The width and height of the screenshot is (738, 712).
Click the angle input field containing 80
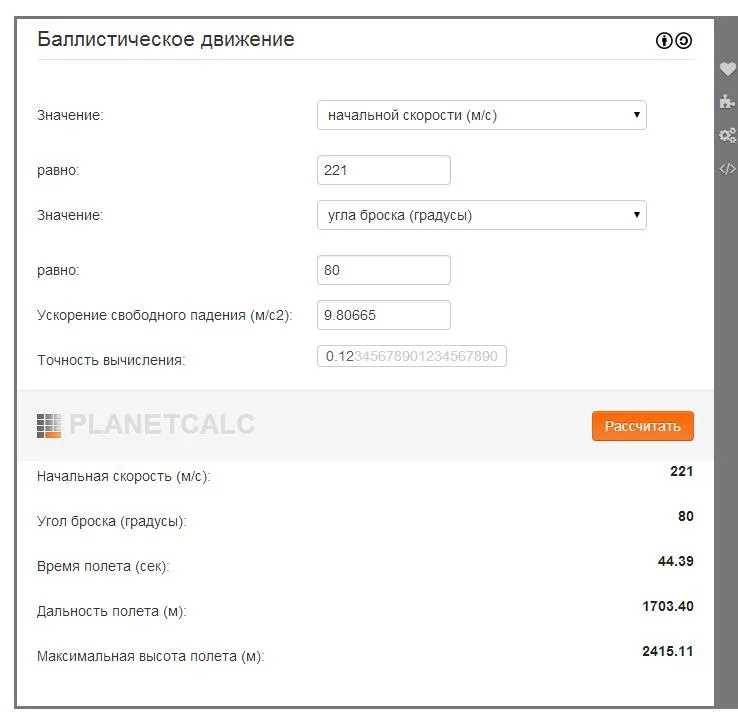383,270
